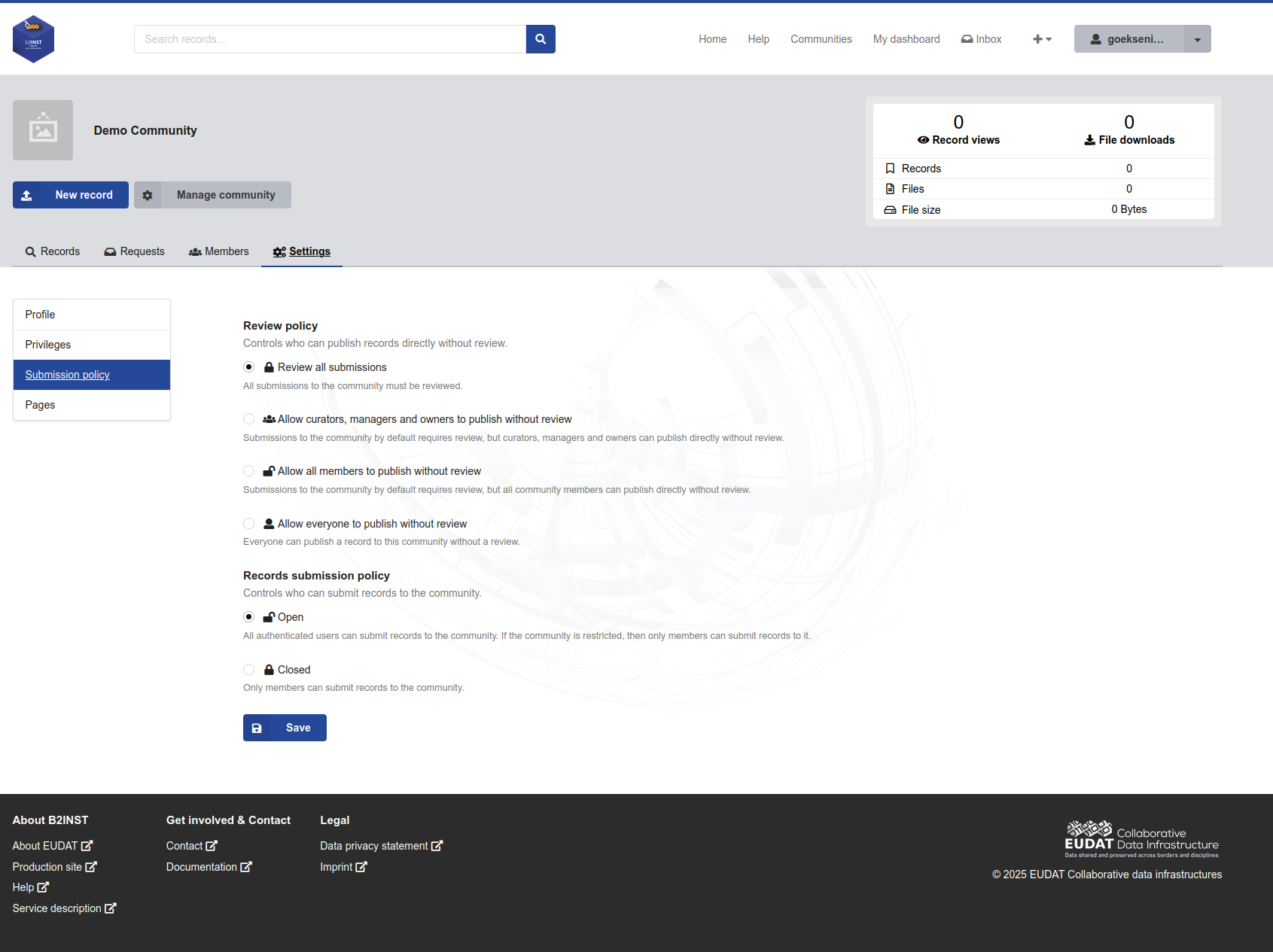This screenshot has height=952, width=1273.
Task: Switch to the Requests tab
Action: point(134,251)
